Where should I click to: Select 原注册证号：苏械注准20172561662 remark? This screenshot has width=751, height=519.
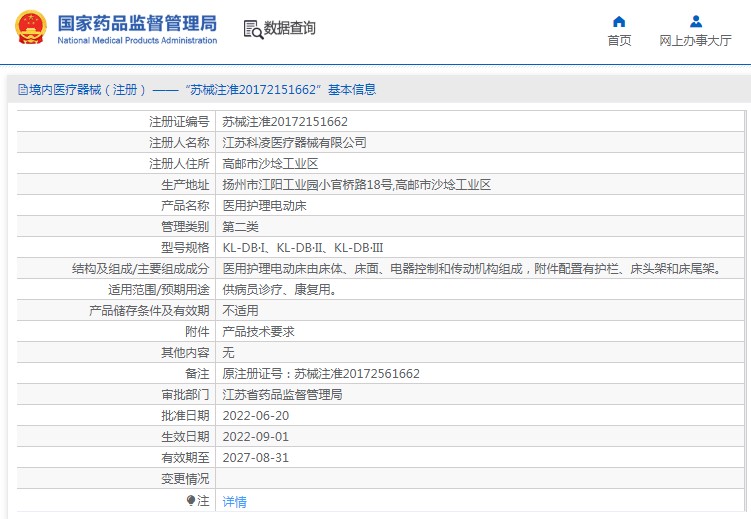[321, 373]
